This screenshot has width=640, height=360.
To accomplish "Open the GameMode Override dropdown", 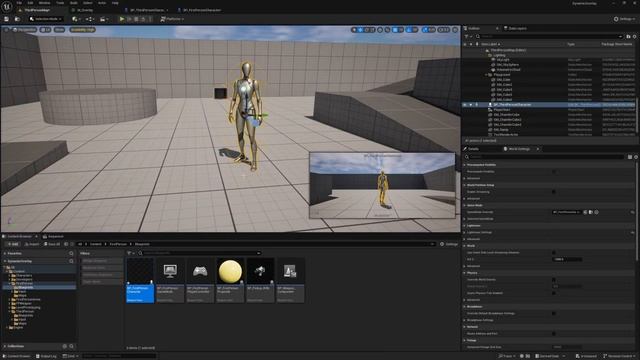I will 567,212.
